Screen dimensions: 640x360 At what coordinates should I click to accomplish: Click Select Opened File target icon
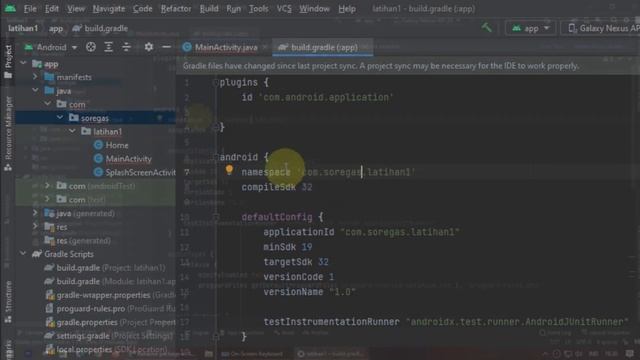coord(91,47)
